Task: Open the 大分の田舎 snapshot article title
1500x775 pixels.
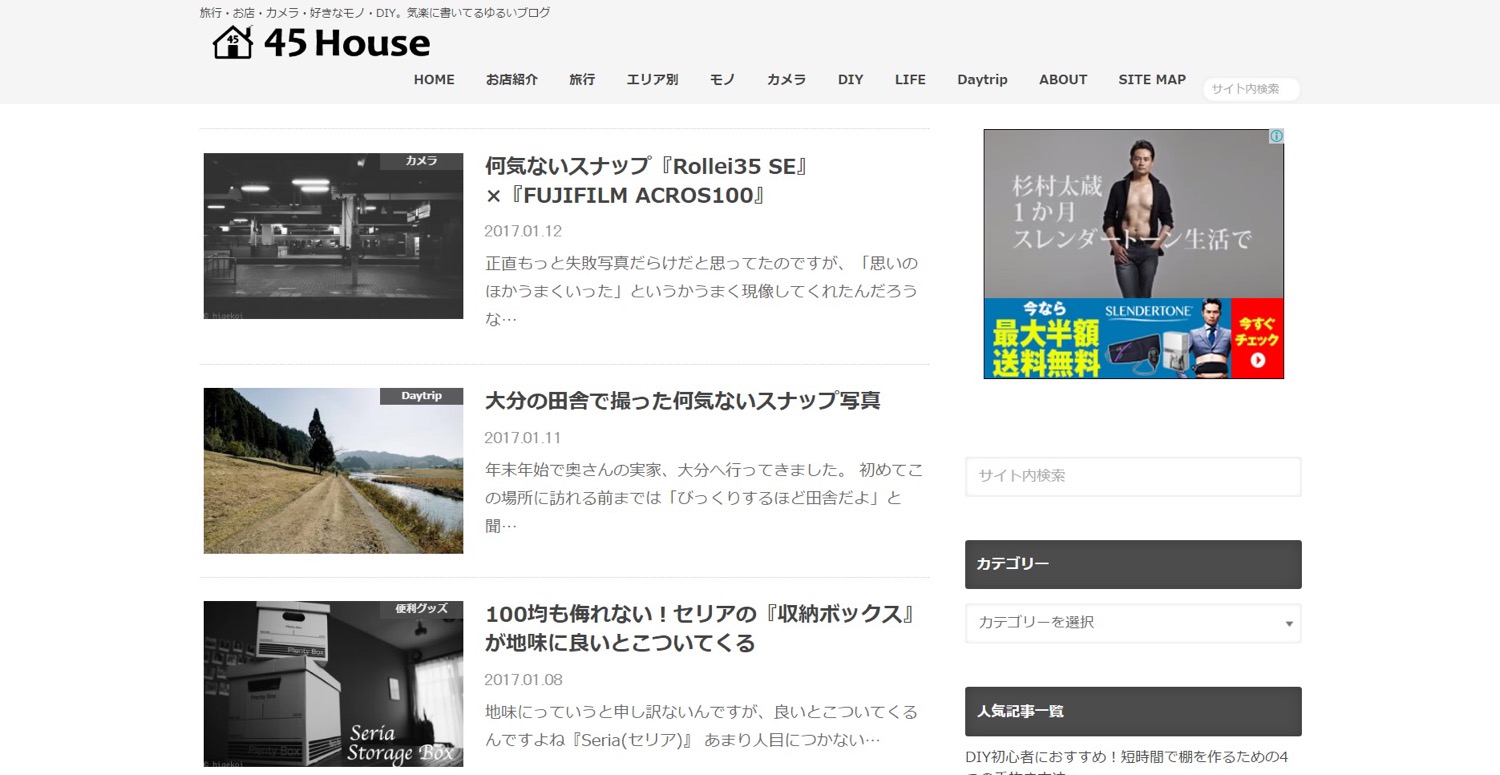Action: (x=682, y=401)
